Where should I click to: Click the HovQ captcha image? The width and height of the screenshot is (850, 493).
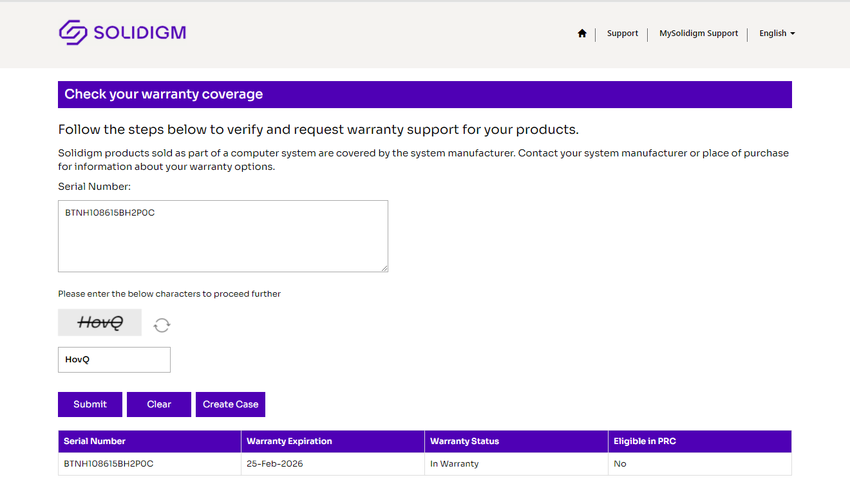(100, 322)
